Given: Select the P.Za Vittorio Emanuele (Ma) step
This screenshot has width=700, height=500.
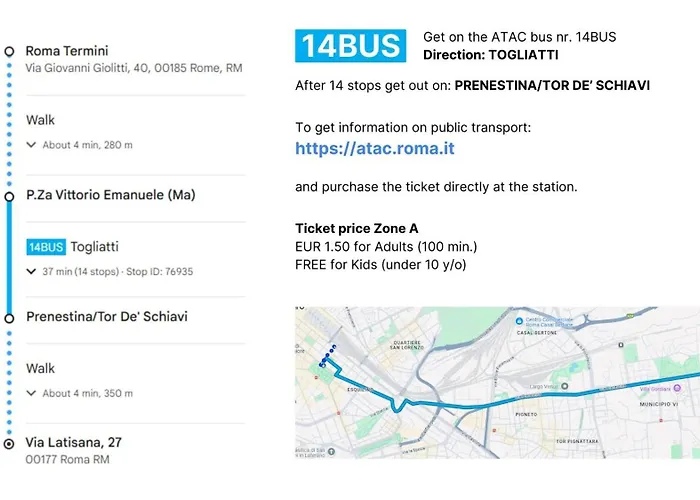Looking at the screenshot, I should 110,194.
